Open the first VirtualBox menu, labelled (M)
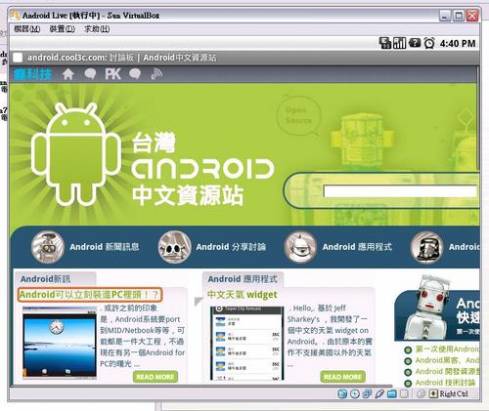Image resolution: width=489 pixels, height=411 pixels. pyautogui.click(x=27, y=29)
